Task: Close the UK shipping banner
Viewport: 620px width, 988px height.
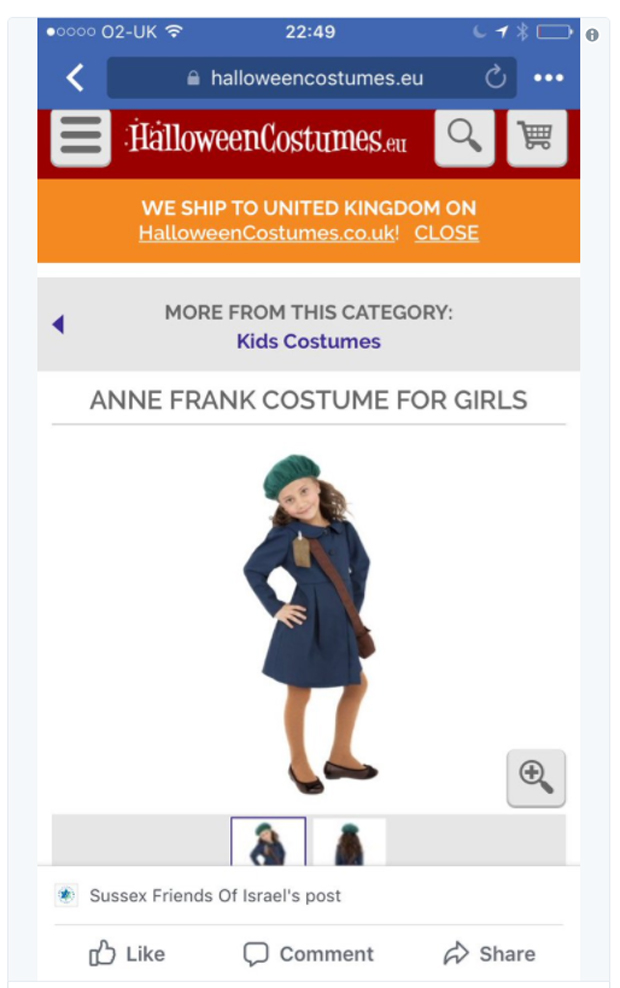Action: click(446, 233)
